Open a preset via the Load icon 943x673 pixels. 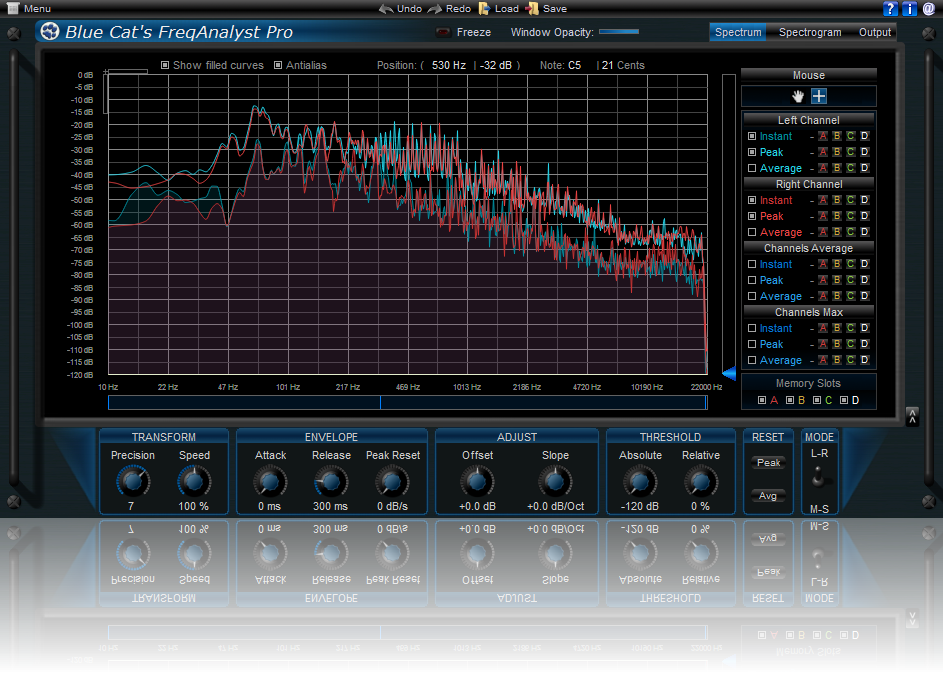coord(487,8)
